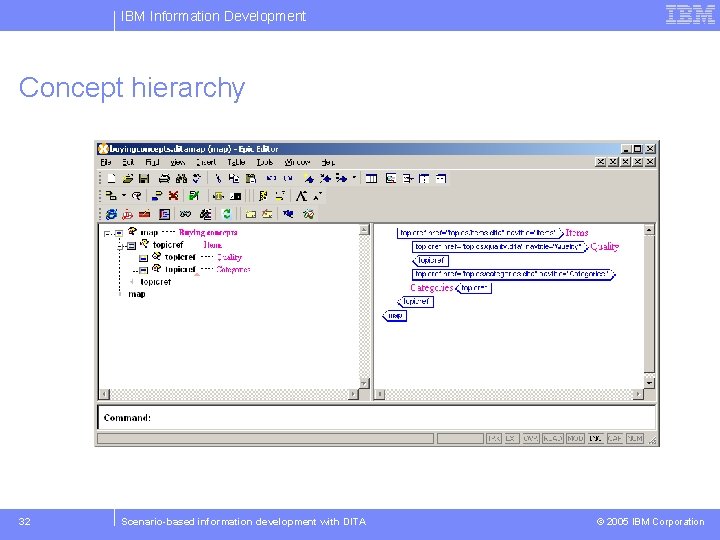Viewport: 720px width, 540px height.
Task: Click the insert table columns icon
Action: click(371, 179)
